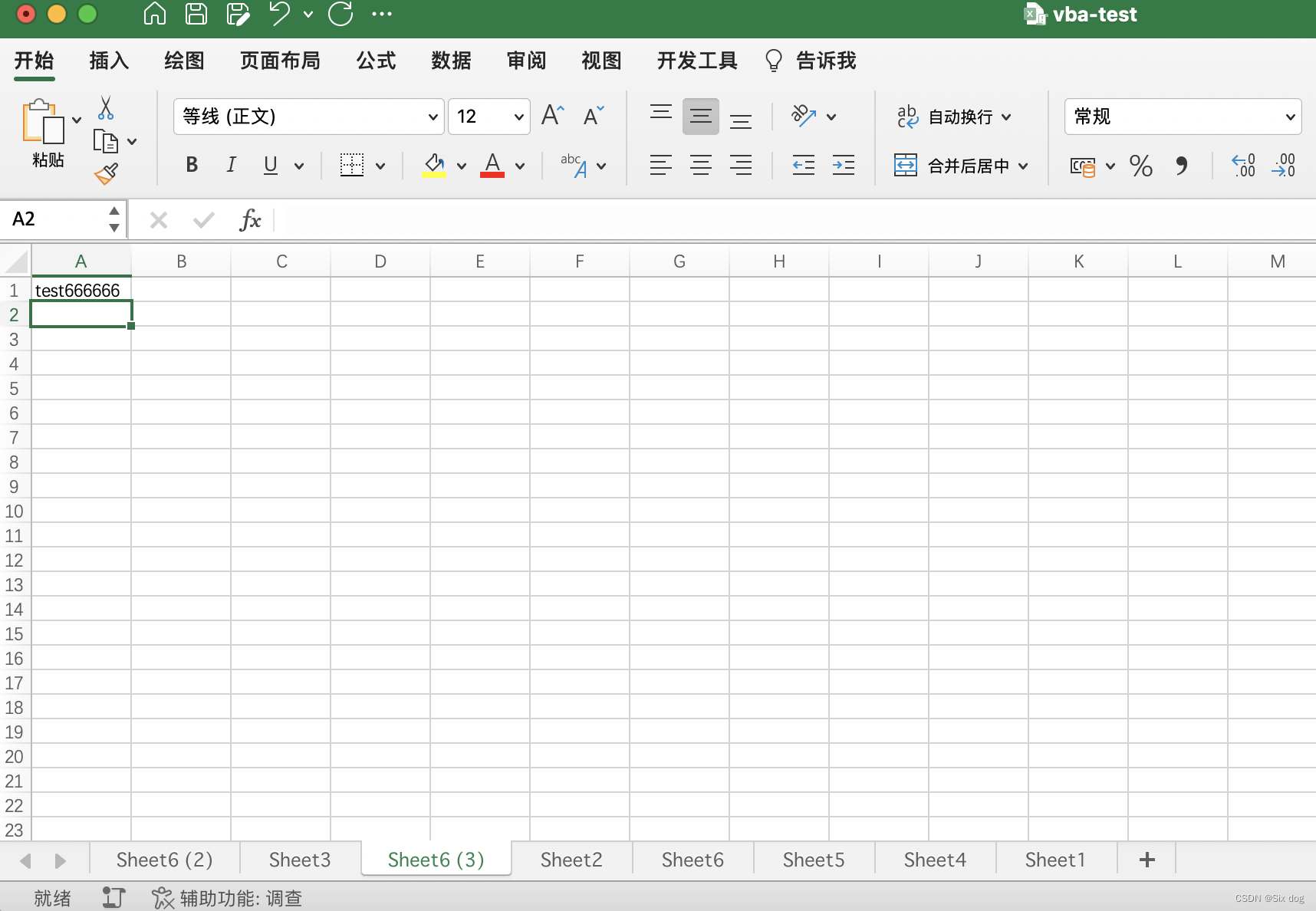Increase font size with large A

(x=553, y=116)
